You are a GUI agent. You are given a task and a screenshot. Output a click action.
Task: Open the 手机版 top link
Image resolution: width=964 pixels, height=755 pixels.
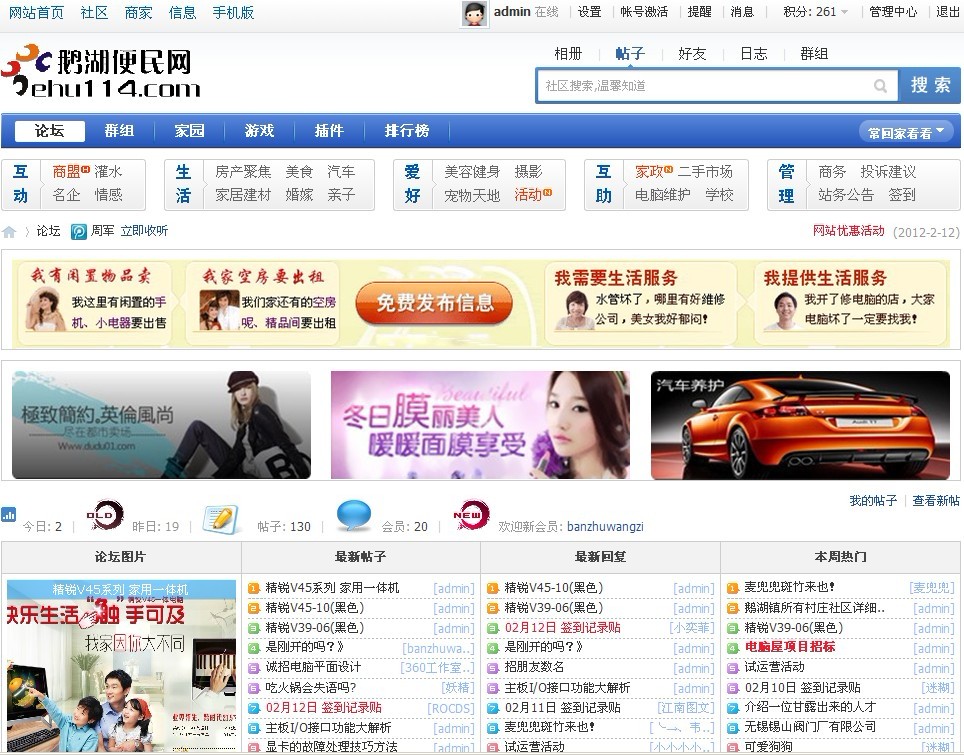(233, 12)
